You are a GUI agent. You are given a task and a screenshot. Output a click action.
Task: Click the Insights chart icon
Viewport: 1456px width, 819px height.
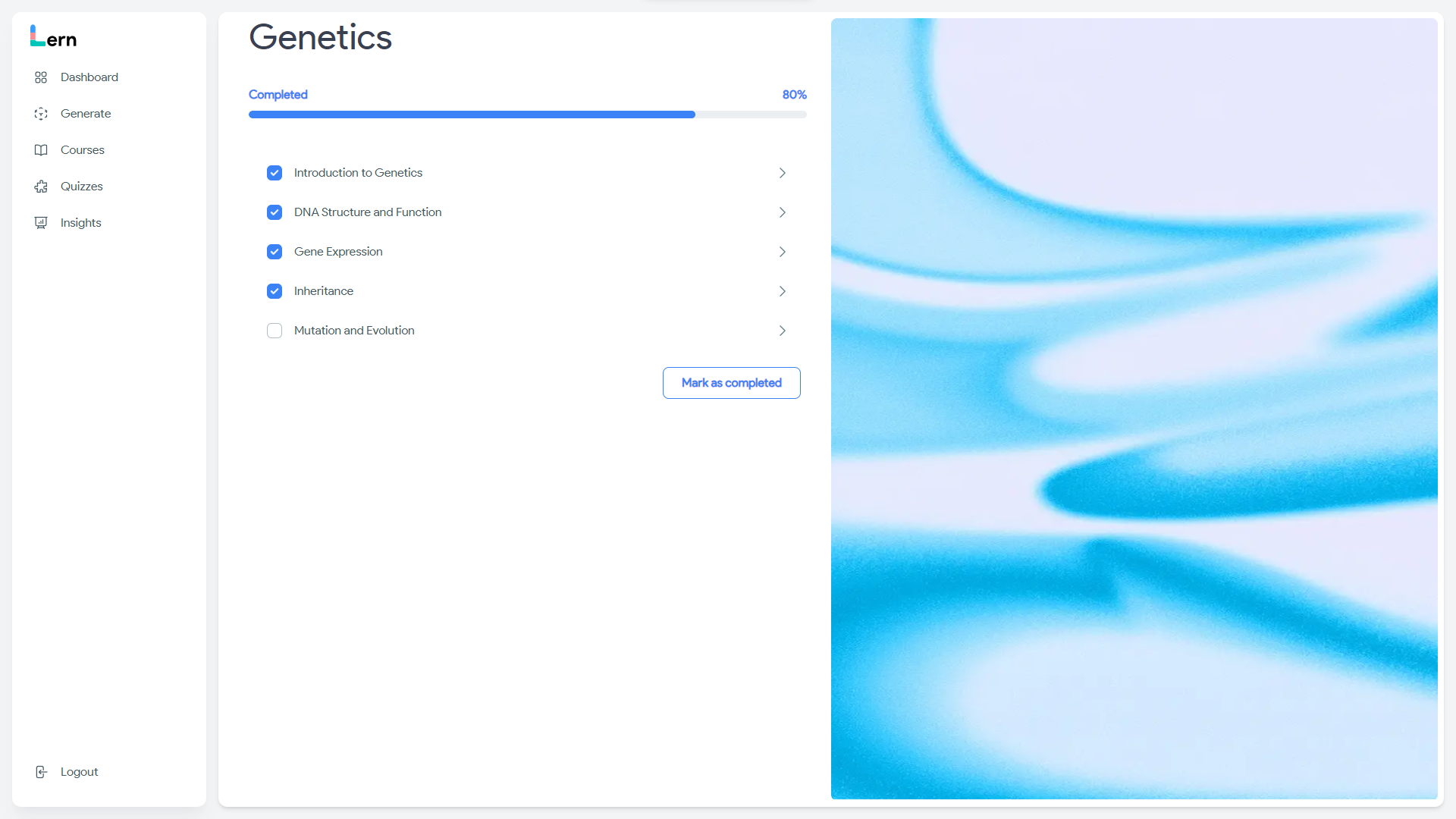click(41, 223)
